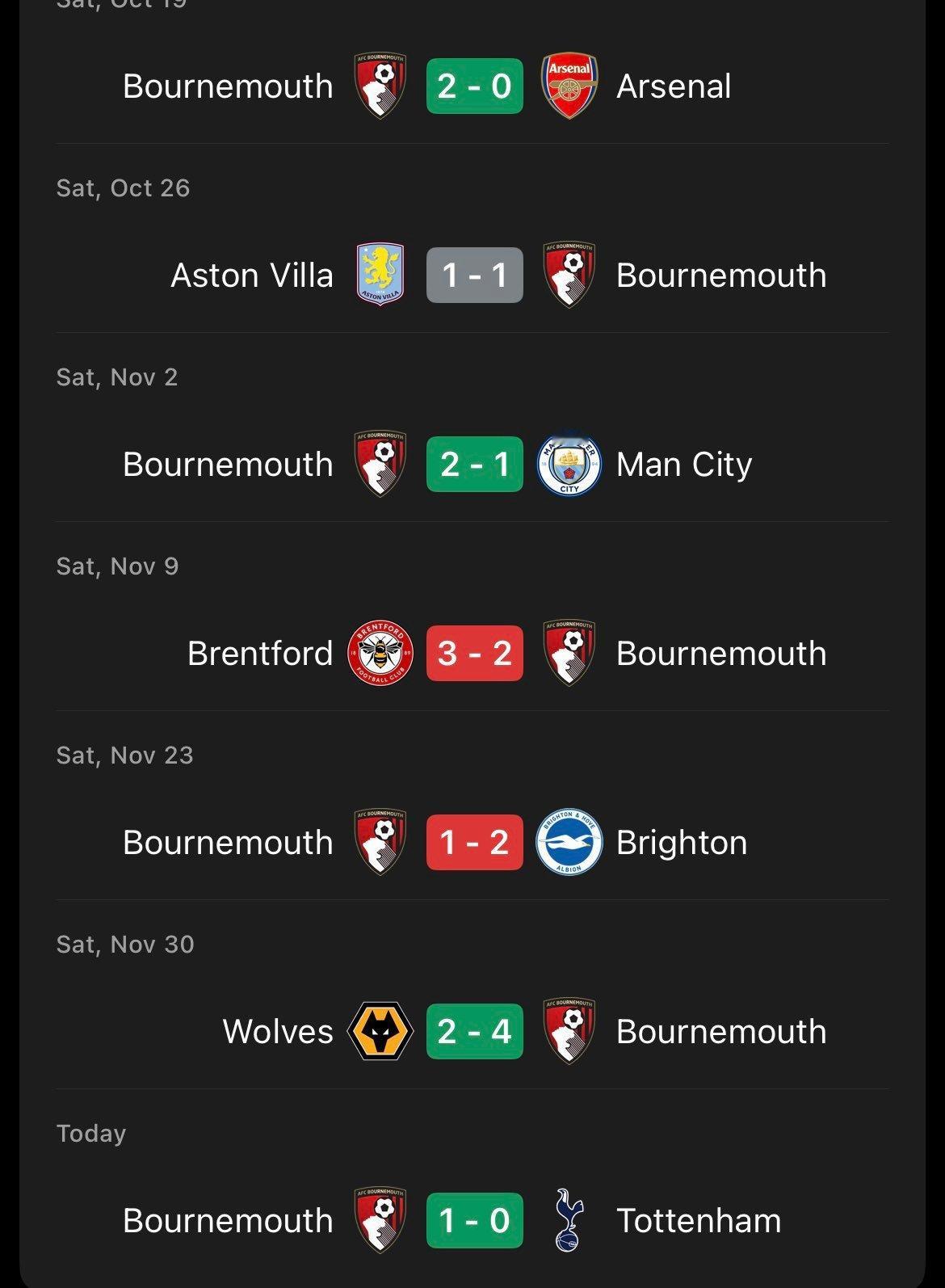This screenshot has height=1288, width=945.
Task: Tap the Brentford bee crest icon
Action: pos(380,654)
